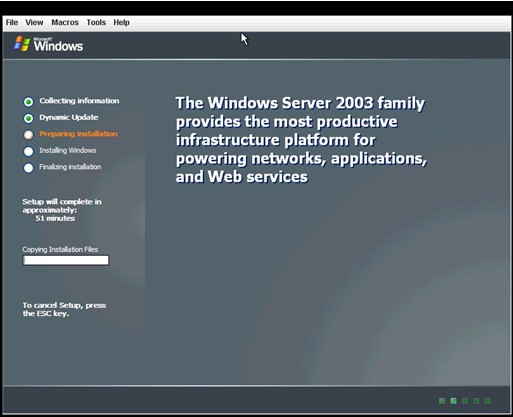Click the Preparing installation step indicator
The width and height of the screenshot is (513, 417).
pos(29,135)
